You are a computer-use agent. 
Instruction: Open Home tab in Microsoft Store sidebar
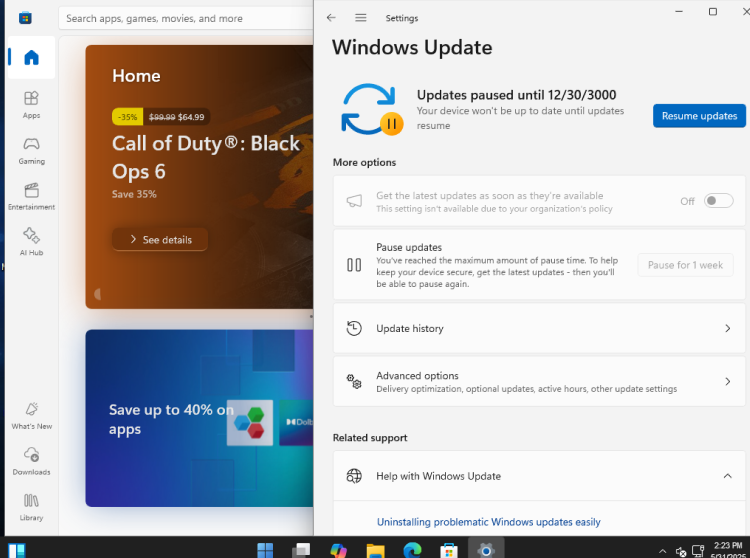pos(31,57)
